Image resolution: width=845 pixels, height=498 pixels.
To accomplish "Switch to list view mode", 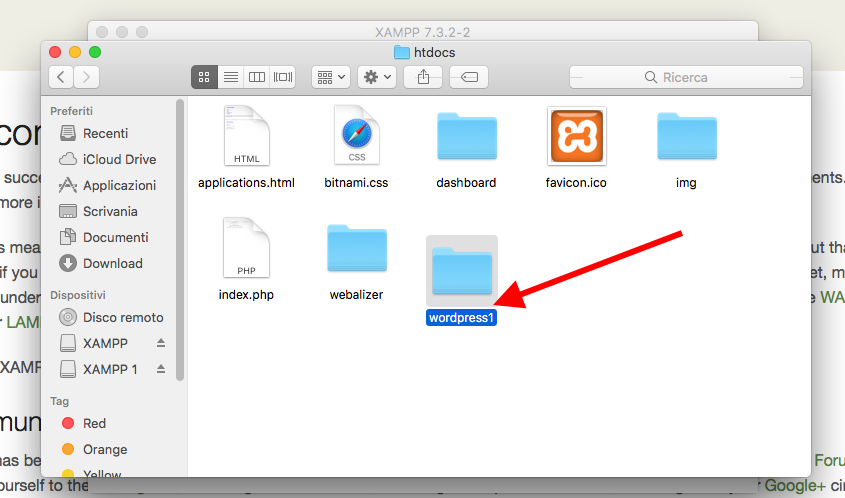I will click(x=231, y=77).
